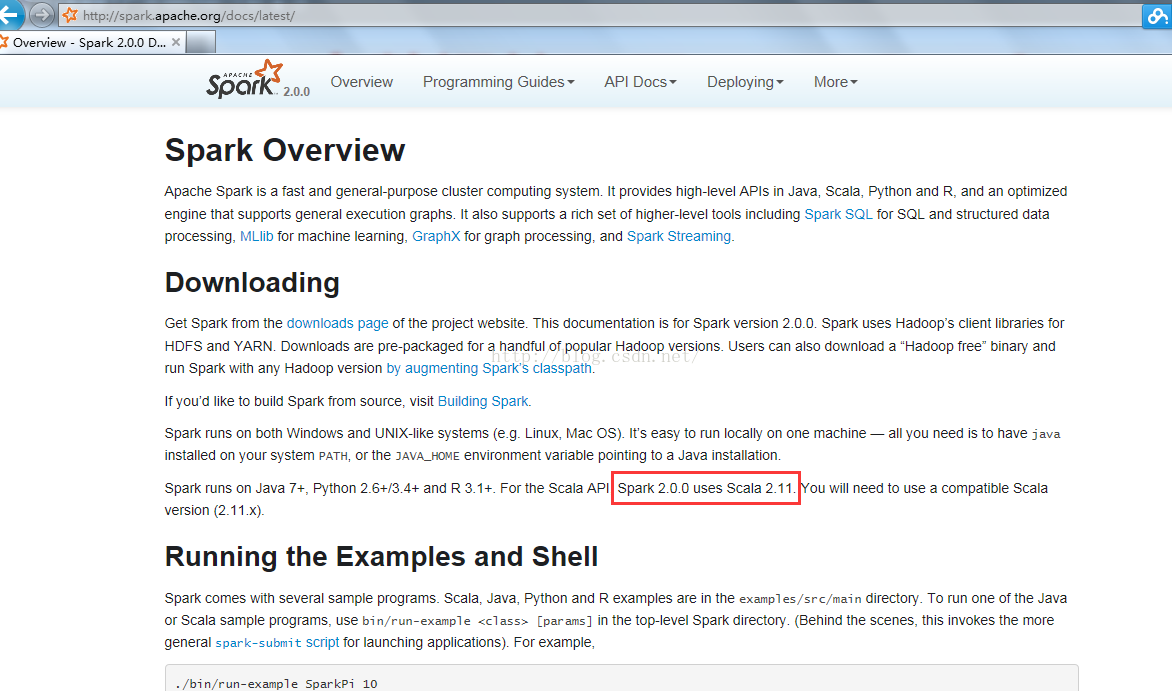Close the Overview - Spark 2.0.0 tab
Screen dimensions: 1172x691
point(176,42)
